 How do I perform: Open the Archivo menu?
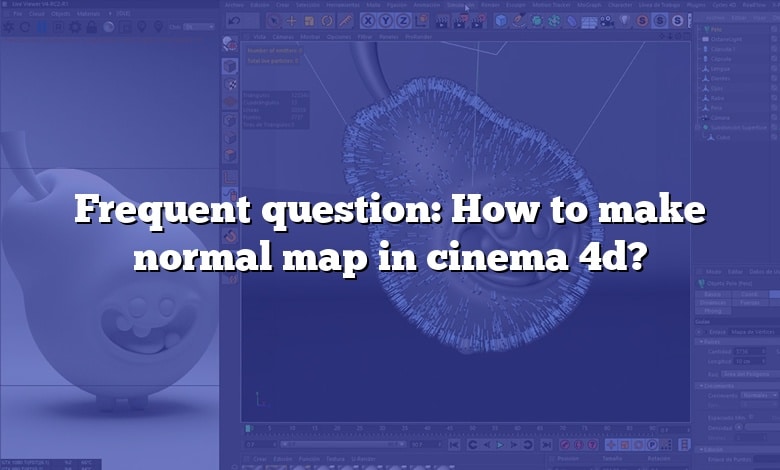pyautogui.click(x=234, y=5)
